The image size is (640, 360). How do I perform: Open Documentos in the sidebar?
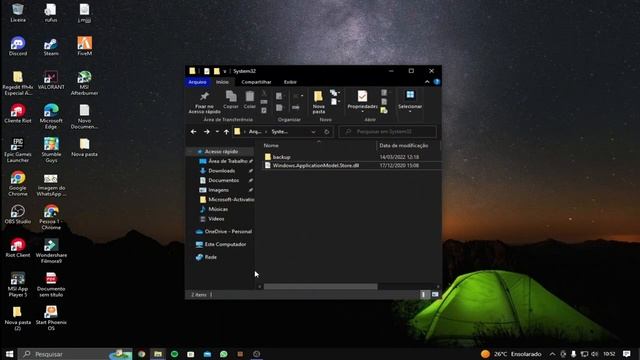(x=223, y=180)
